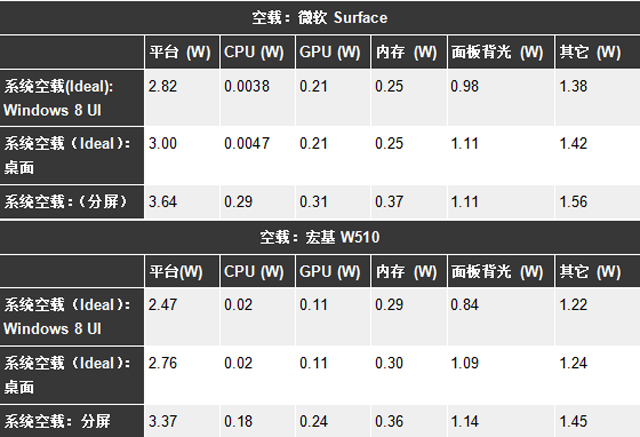Image resolution: width=640 pixels, height=437 pixels.
Task: Click the "空载：宏基 W510" table title
Action: (318, 237)
